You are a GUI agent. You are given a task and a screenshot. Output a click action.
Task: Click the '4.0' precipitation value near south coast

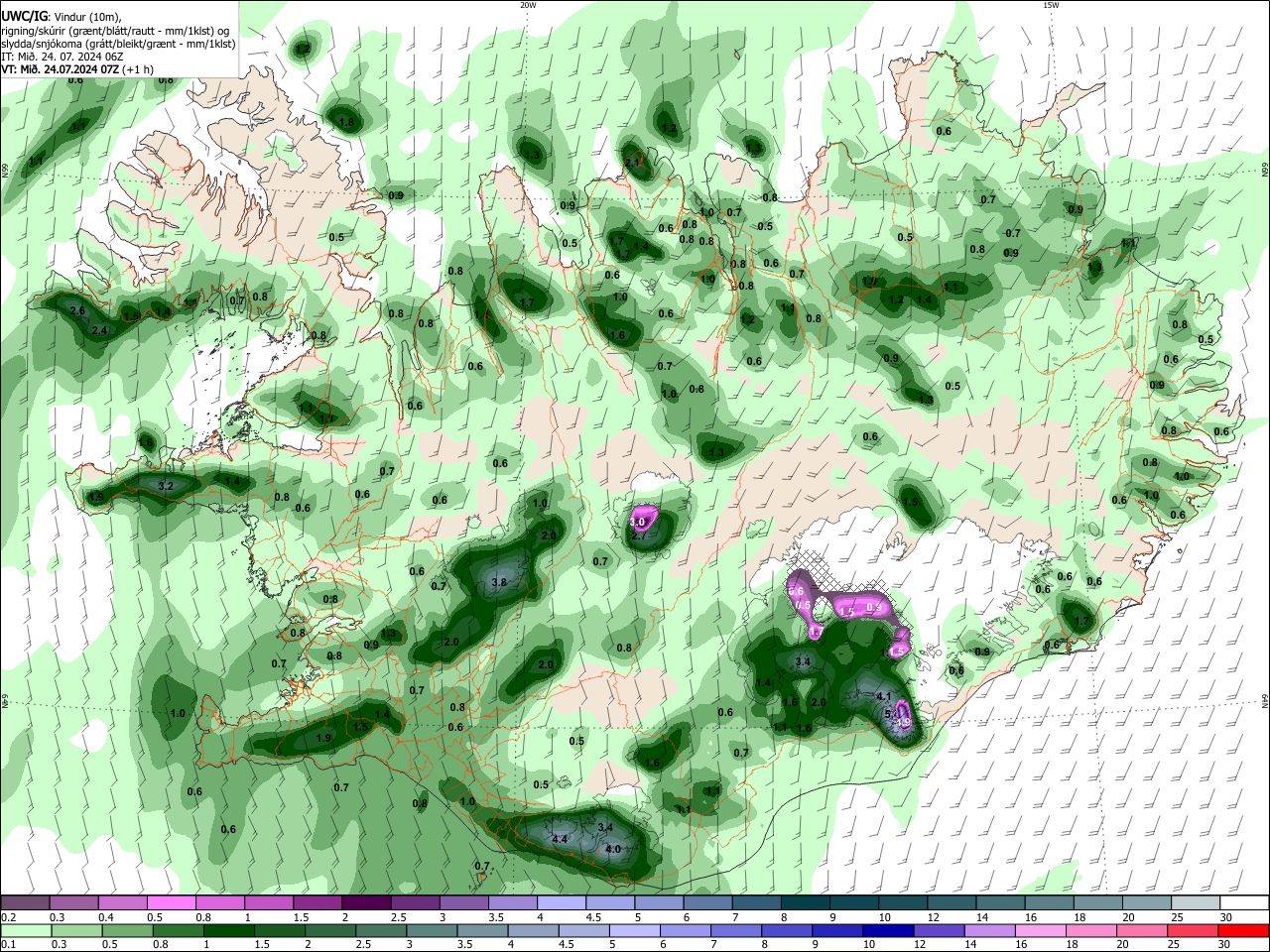tap(613, 849)
